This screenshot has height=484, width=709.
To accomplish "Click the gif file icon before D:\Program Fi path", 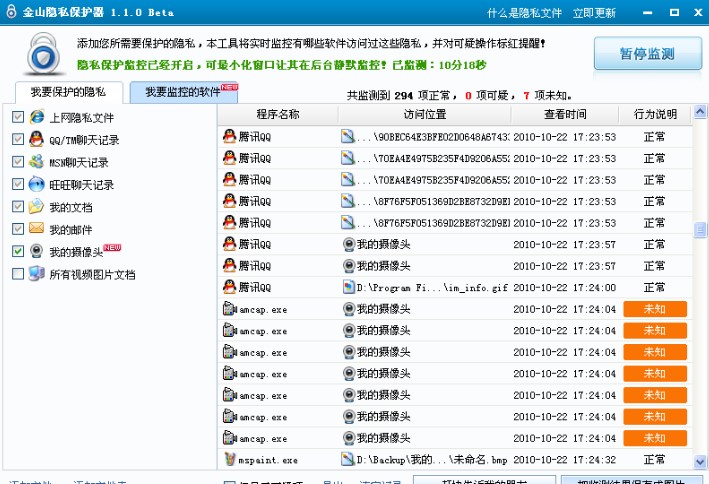I will pos(349,287).
